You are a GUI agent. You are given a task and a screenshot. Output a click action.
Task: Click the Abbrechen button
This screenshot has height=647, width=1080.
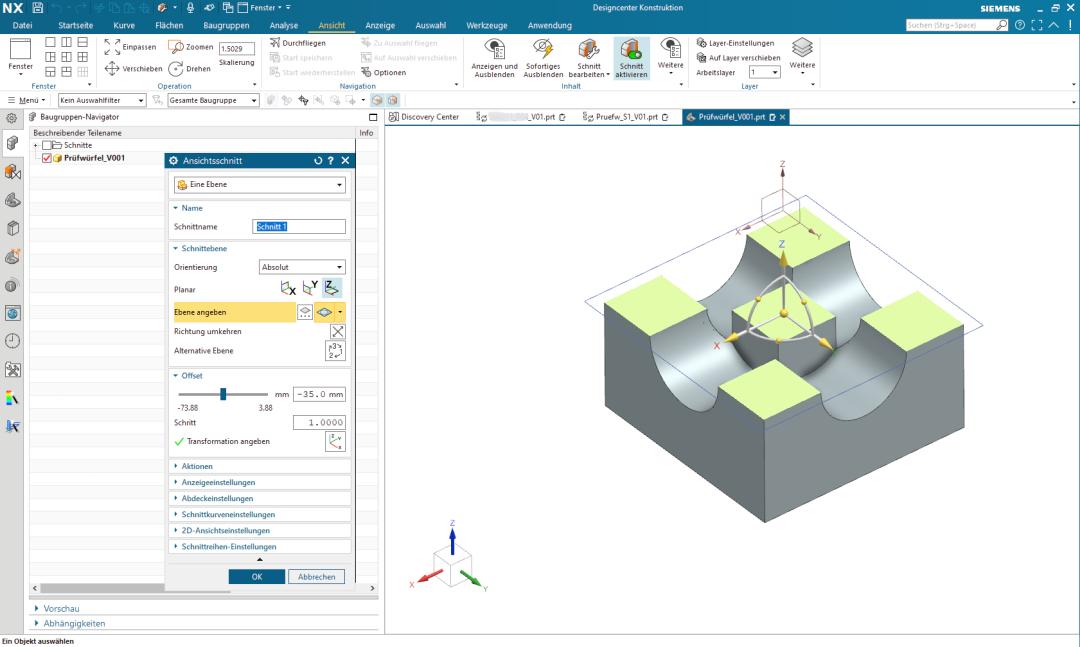coord(316,576)
